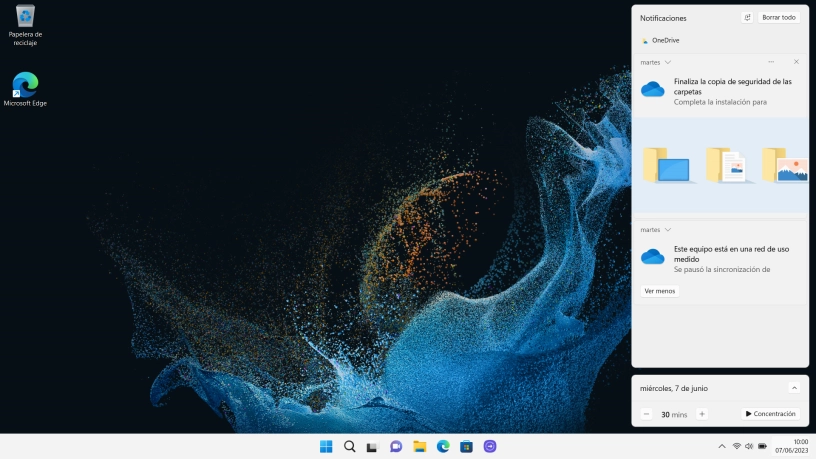
Task: Increase focus time with plus button
Action: coord(702,414)
